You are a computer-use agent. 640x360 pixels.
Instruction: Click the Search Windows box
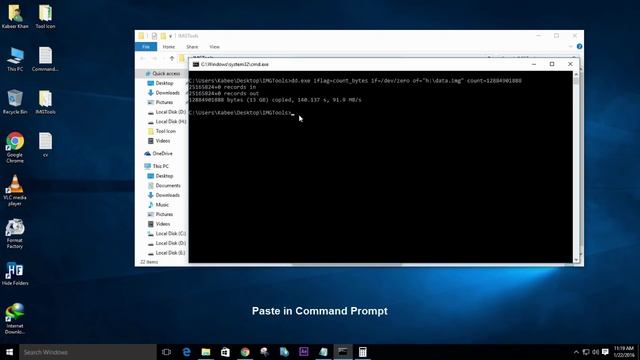[x=88, y=352]
